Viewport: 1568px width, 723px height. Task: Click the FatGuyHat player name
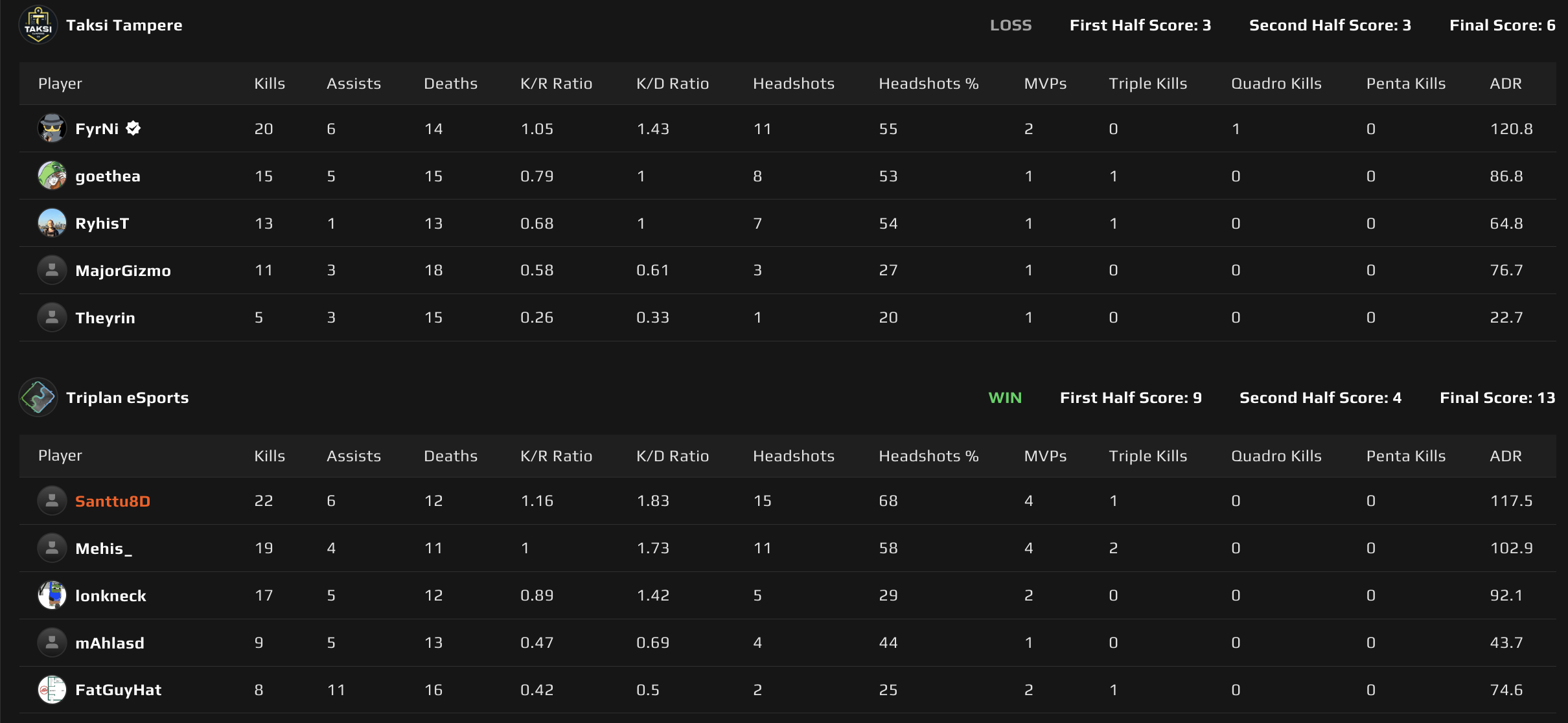point(118,689)
